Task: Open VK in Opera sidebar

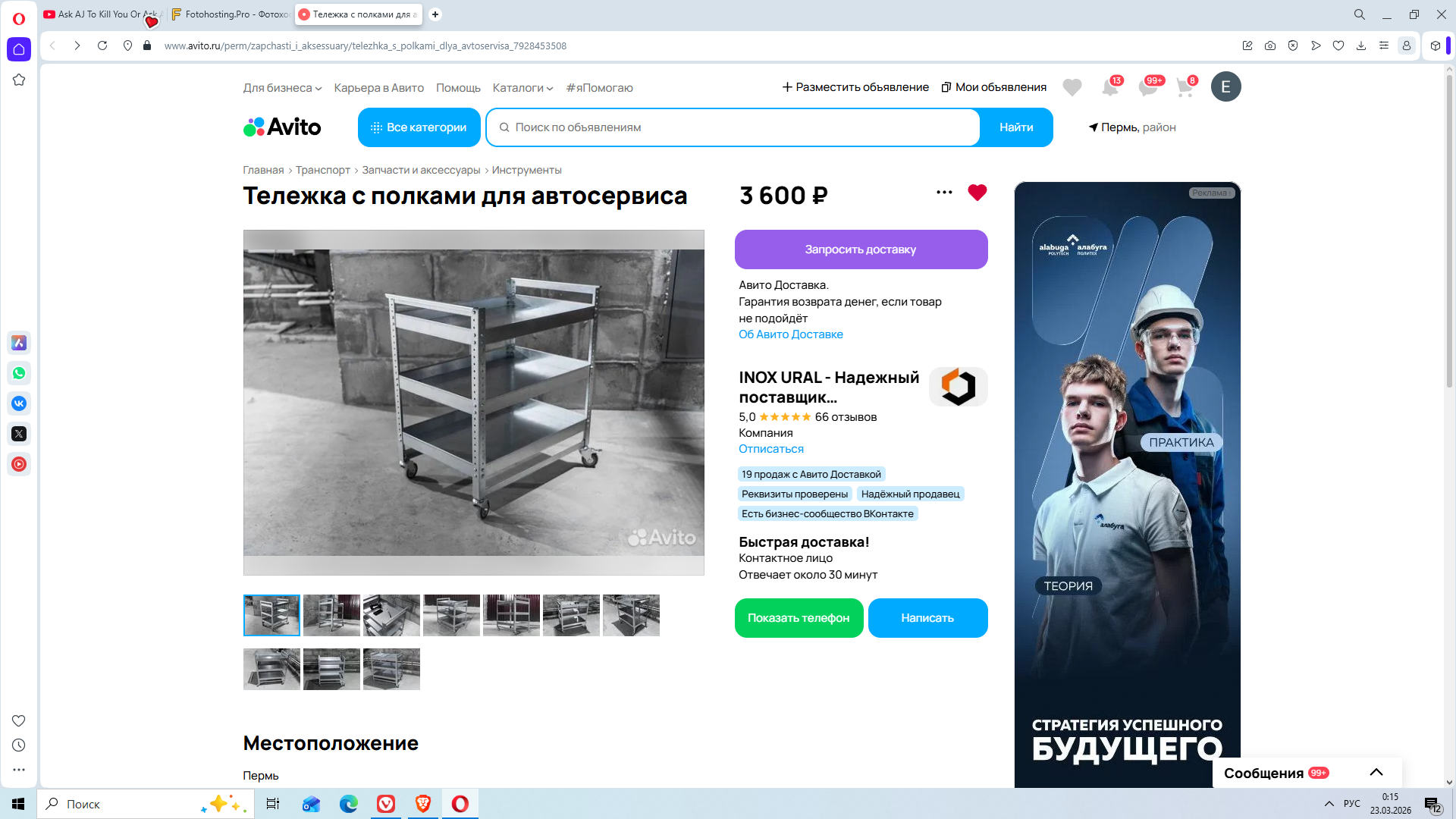Action: 19,403
